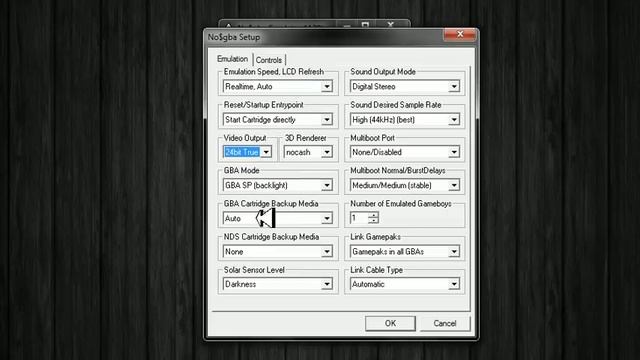Screen dimensions: 640x360
Task: Switch to the Controls tab
Action: coord(269,60)
